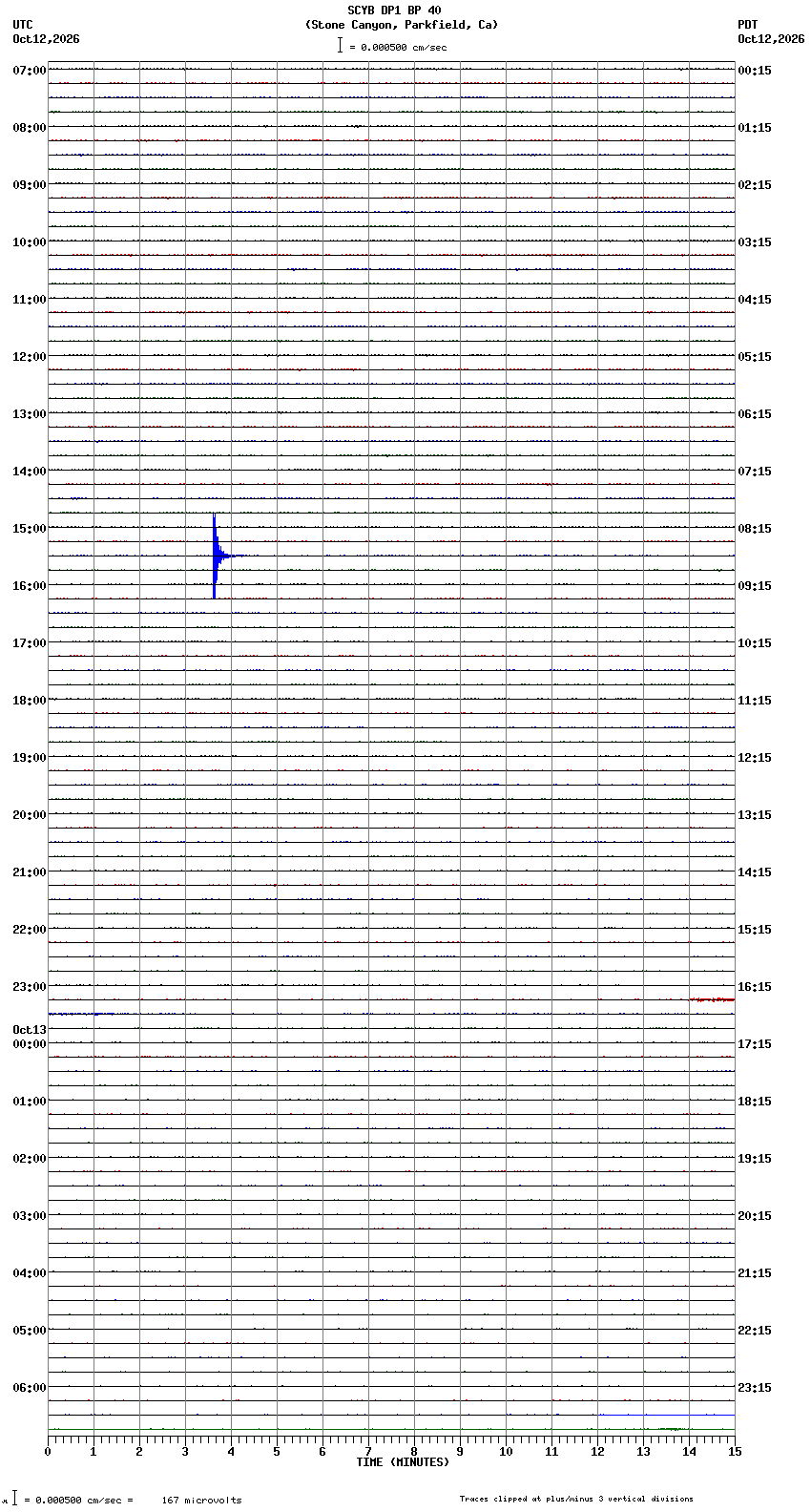The width and height of the screenshot is (811, 1512).
Task: Click the scale bar icon beside top scale text
Action: click(340, 45)
